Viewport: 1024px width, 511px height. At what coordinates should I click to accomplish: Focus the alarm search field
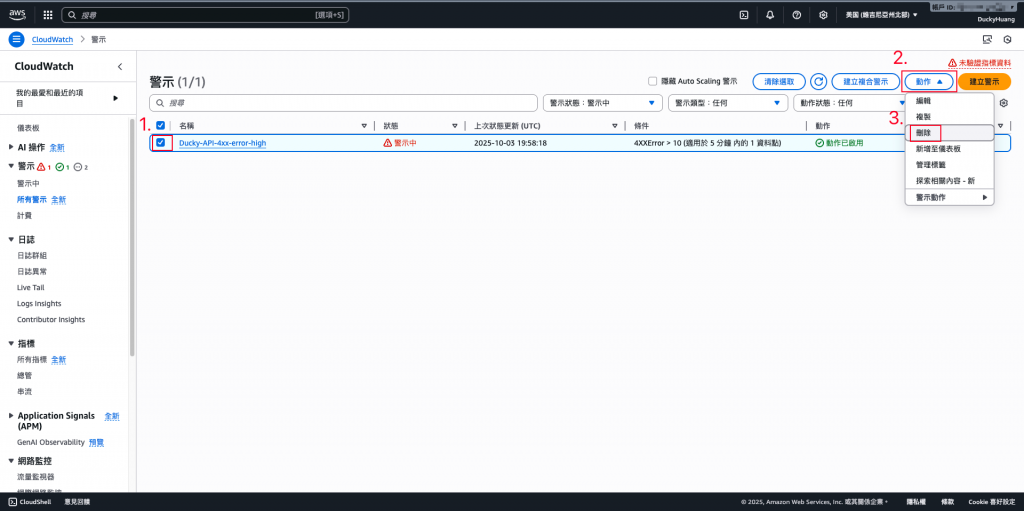pos(344,103)
